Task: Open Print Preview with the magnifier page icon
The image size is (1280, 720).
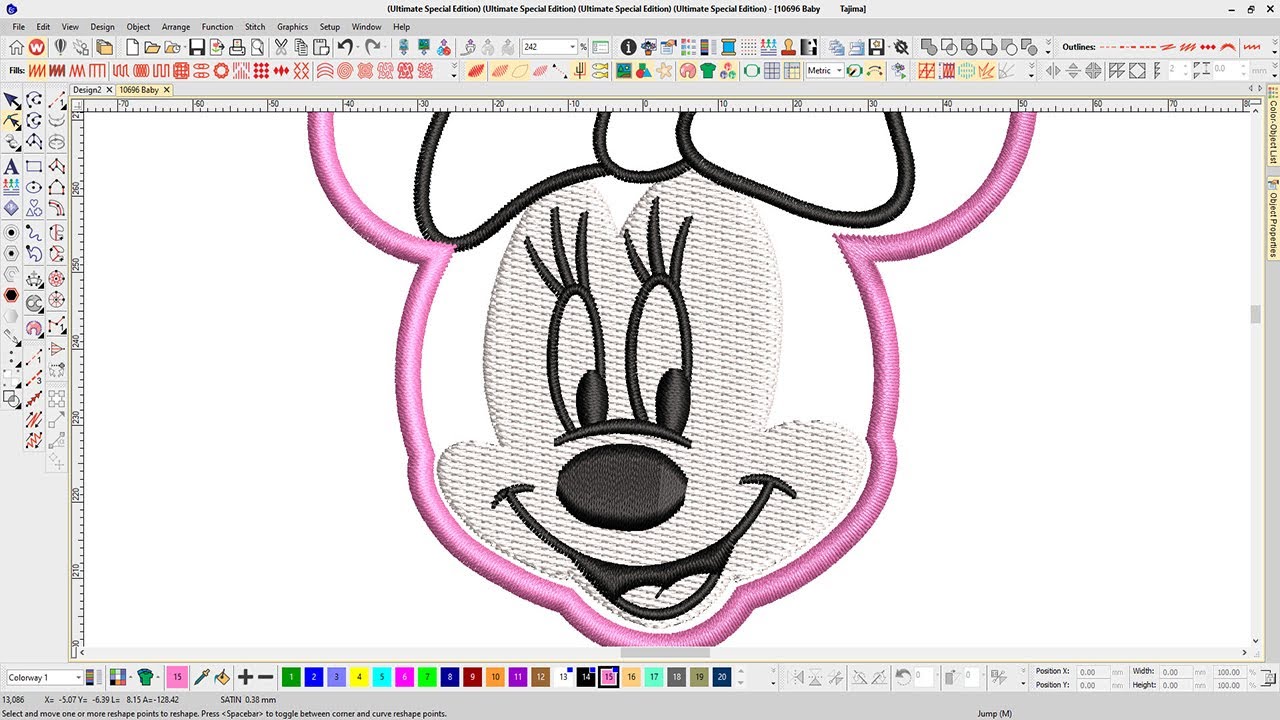Action: (257, 47)
